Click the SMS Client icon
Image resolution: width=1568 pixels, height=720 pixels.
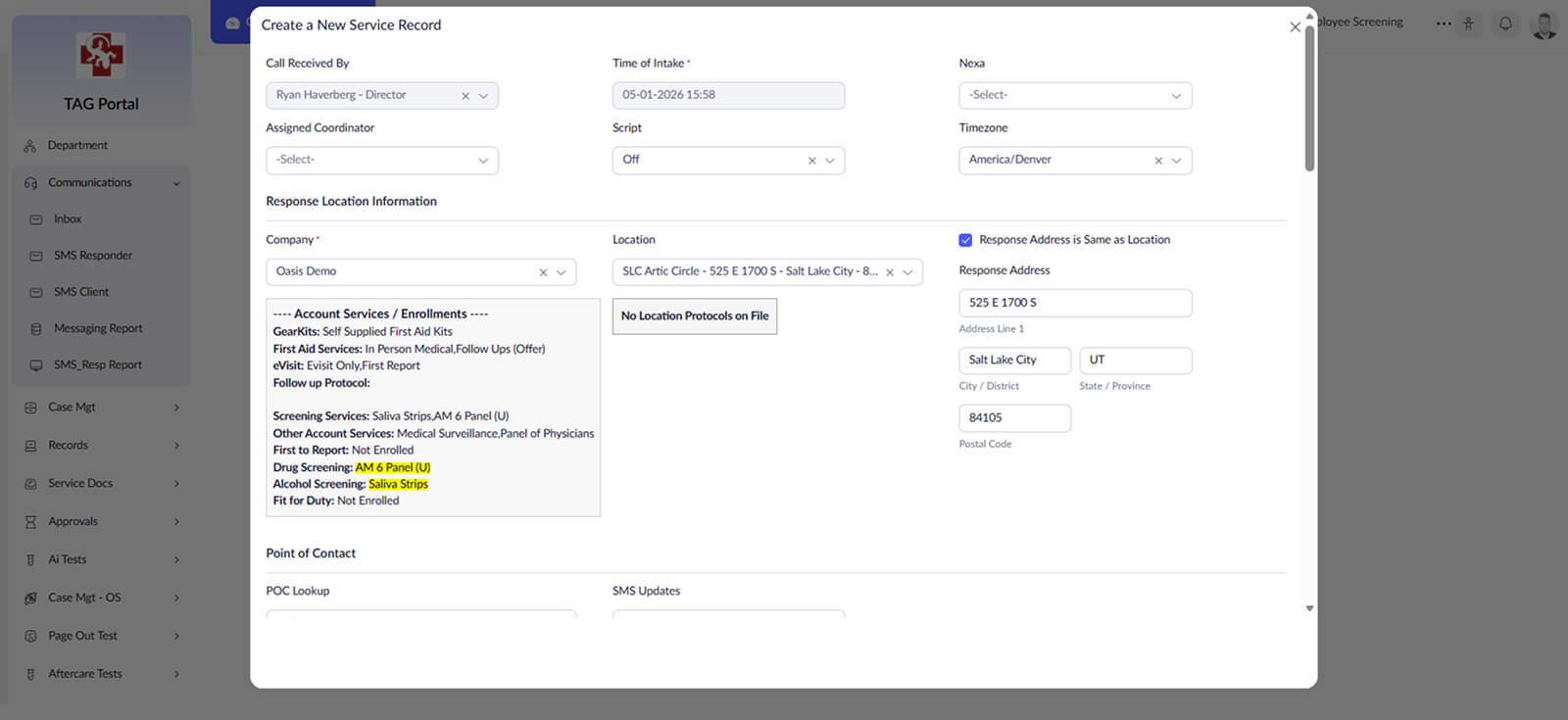pos(36,292)
